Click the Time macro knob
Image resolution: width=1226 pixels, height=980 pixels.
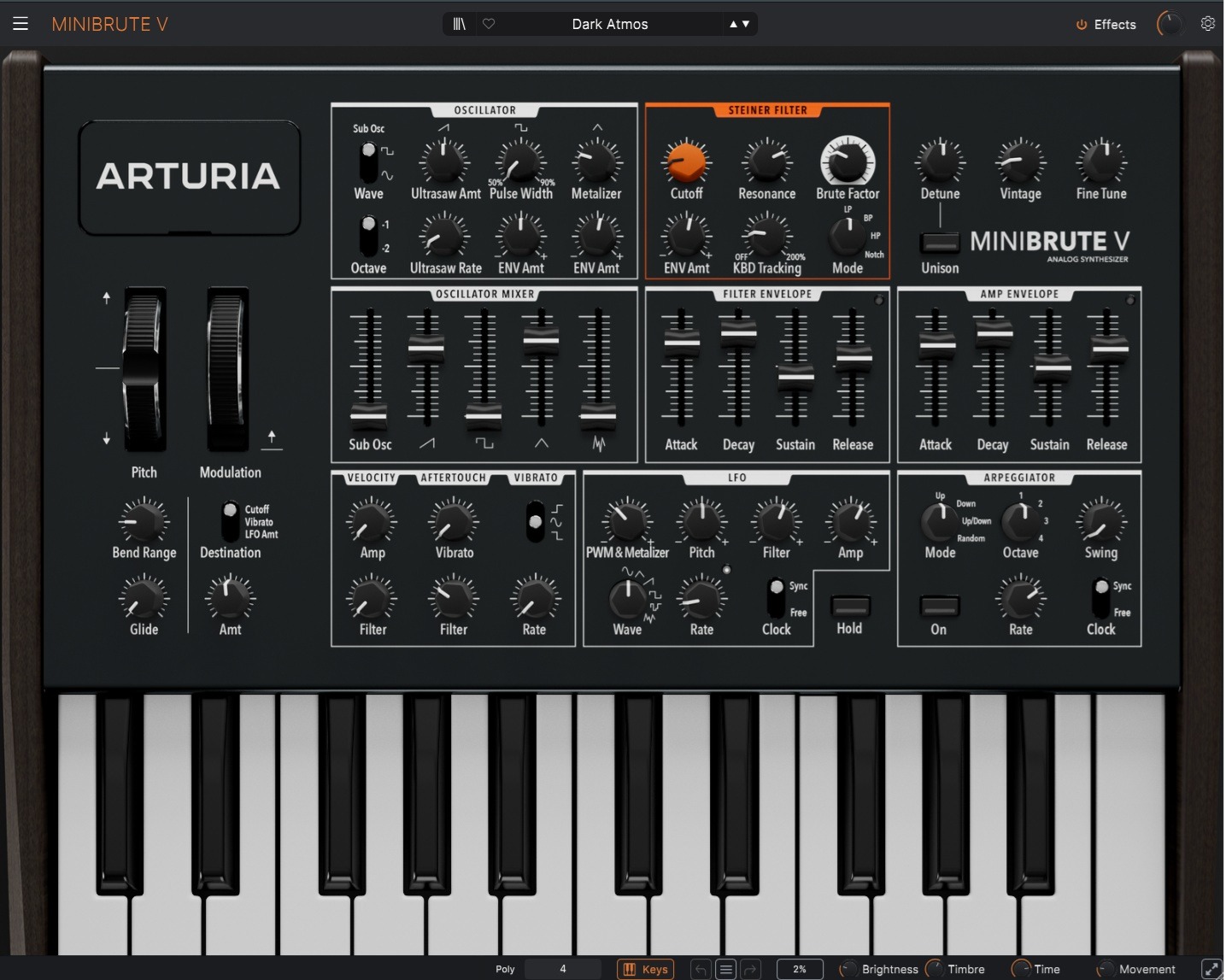(1020, 969)
